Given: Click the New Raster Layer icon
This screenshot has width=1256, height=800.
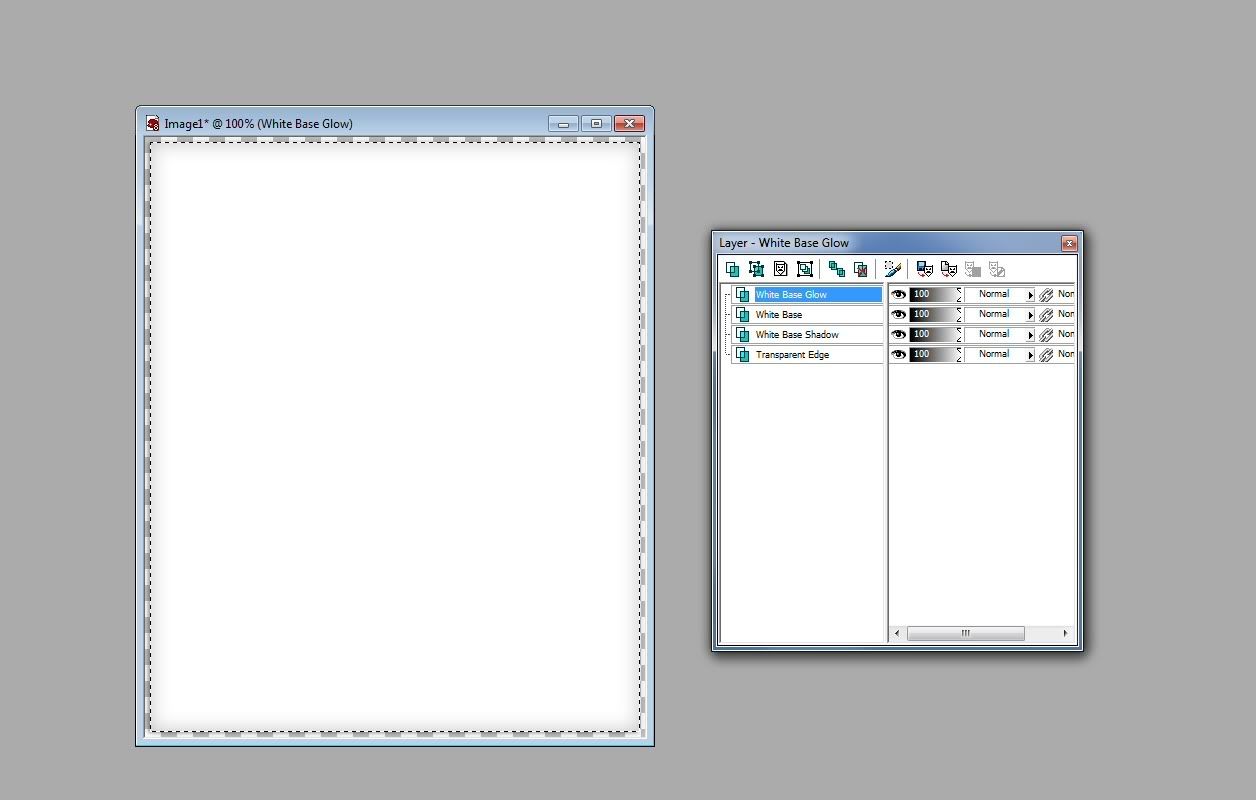Looking at the screenshot, I should click(732, 269).
